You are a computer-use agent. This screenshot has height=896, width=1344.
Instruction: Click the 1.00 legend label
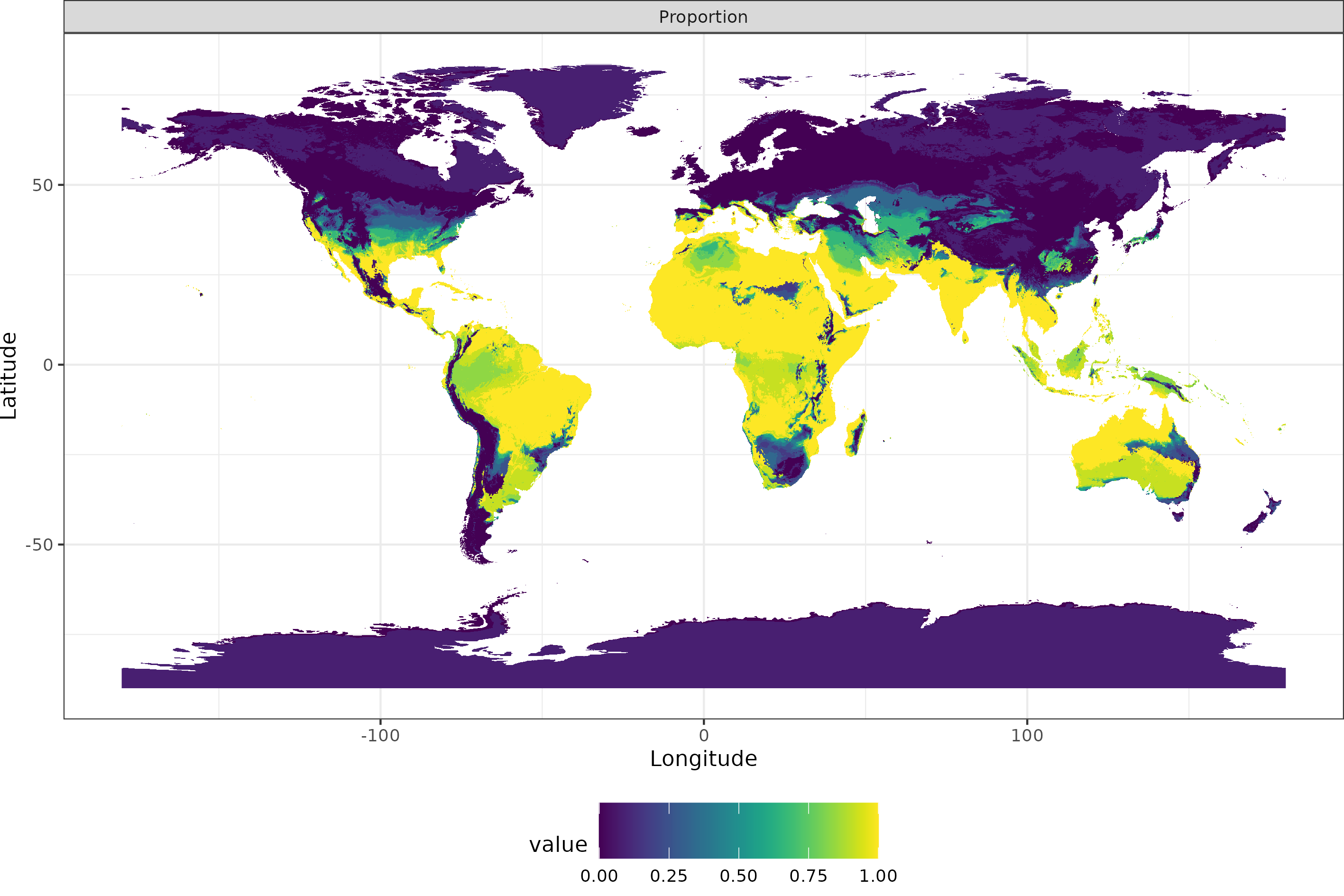[x=878, y=876]
